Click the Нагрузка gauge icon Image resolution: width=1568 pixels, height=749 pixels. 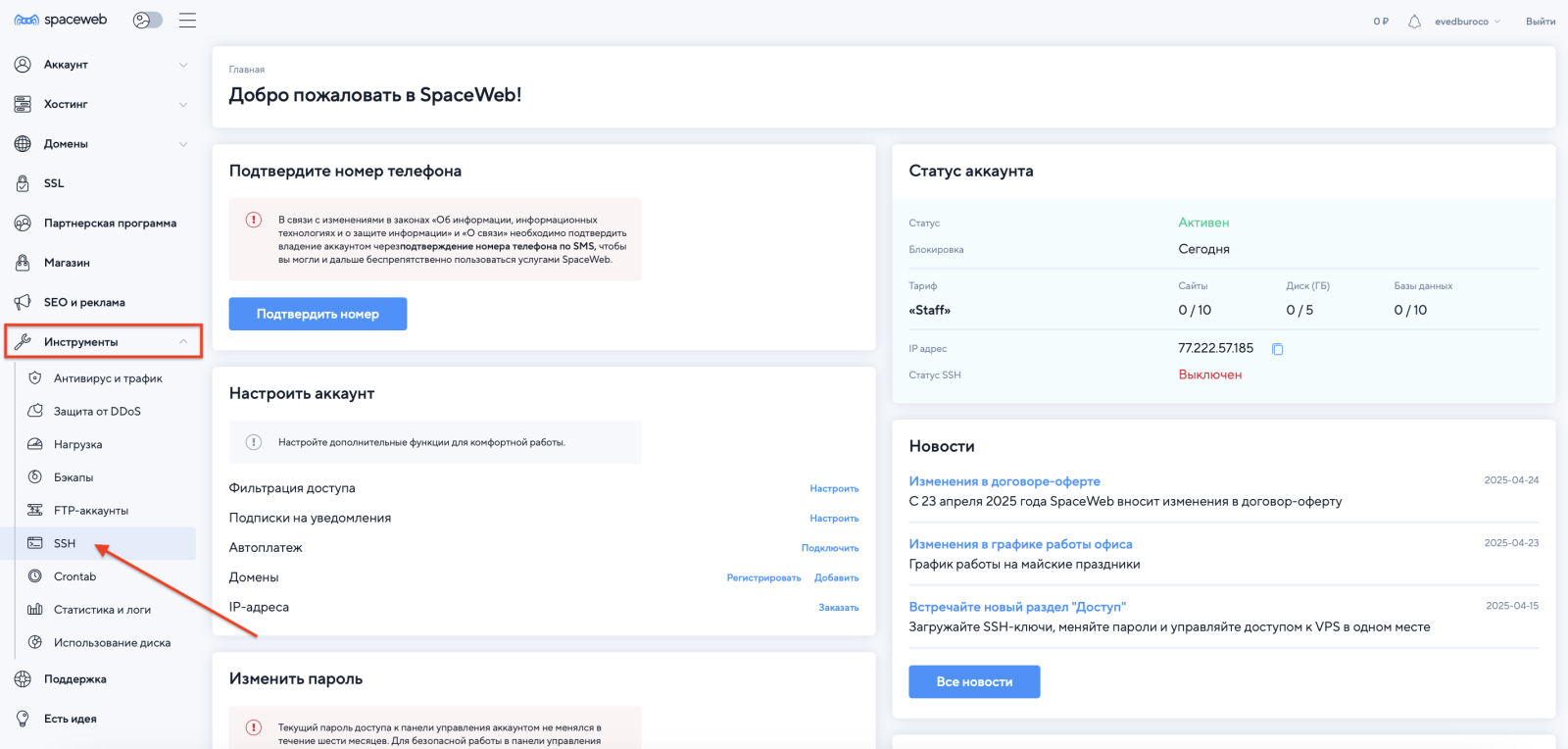[35, 444]
